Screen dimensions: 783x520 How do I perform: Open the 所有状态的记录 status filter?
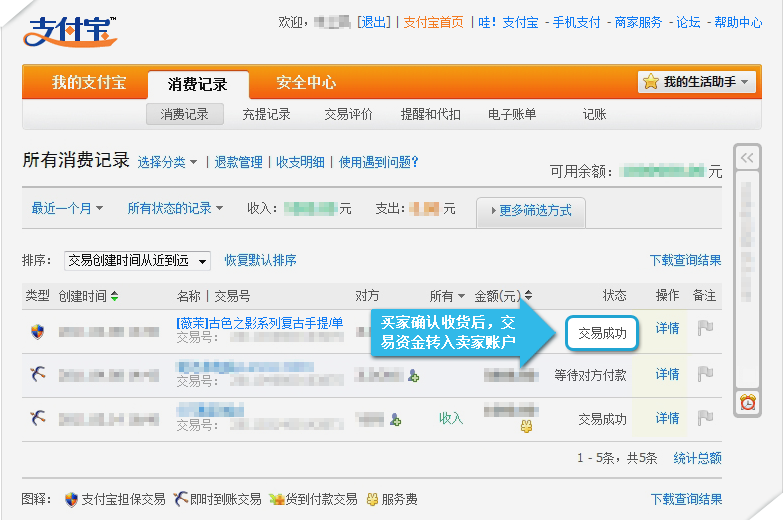click(174, 208)
